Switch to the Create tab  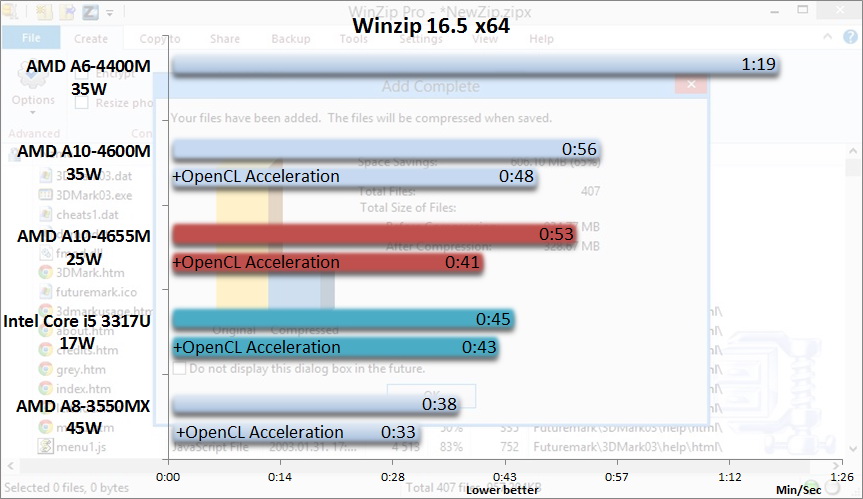click(91, 39)
